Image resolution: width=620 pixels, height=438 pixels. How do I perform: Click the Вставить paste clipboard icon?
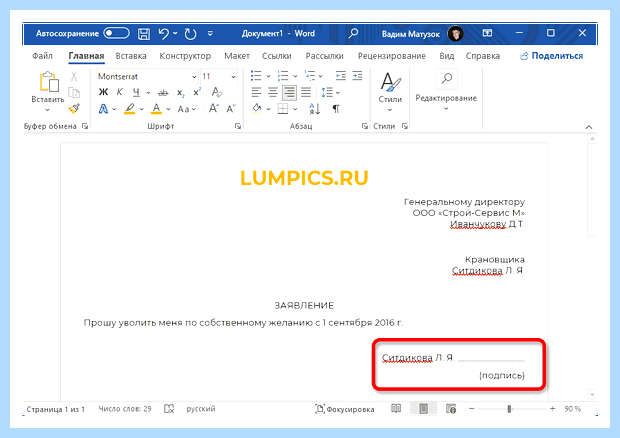click(49, 81)
